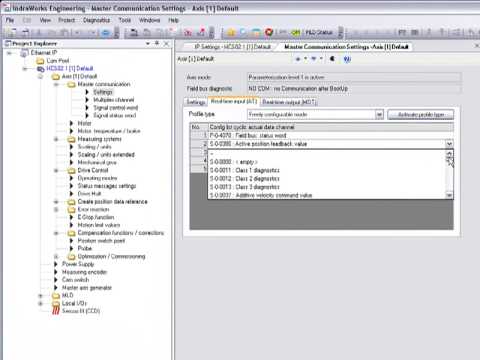Viewport: 480px width, 360px height.
Task: Click the Field bus diagnostic field
Action: [x=354, y=89]
